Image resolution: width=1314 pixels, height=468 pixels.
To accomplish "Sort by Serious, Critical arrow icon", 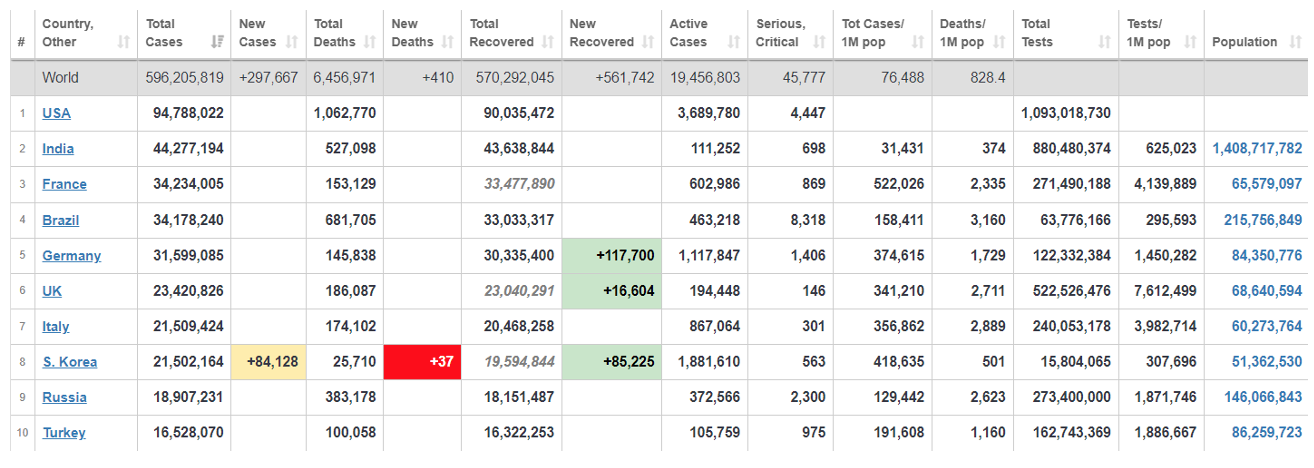I will 820,42.
